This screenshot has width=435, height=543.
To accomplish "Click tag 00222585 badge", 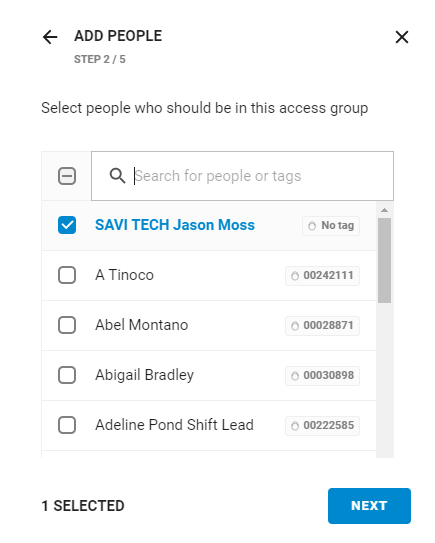I will pyautogui.click(x=322, y=425).
